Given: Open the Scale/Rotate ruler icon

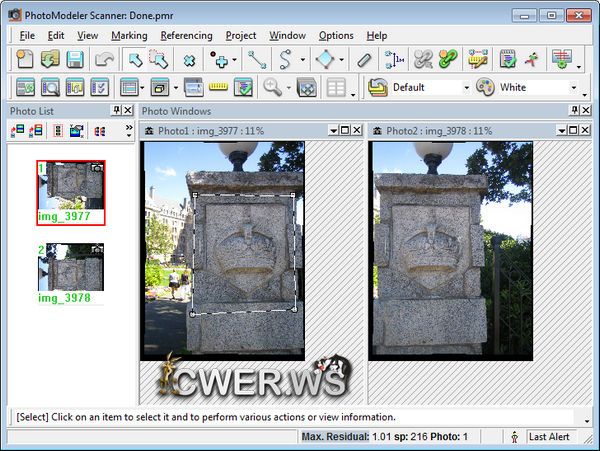Looking at the screenshot, I should (x=478, y=60).
